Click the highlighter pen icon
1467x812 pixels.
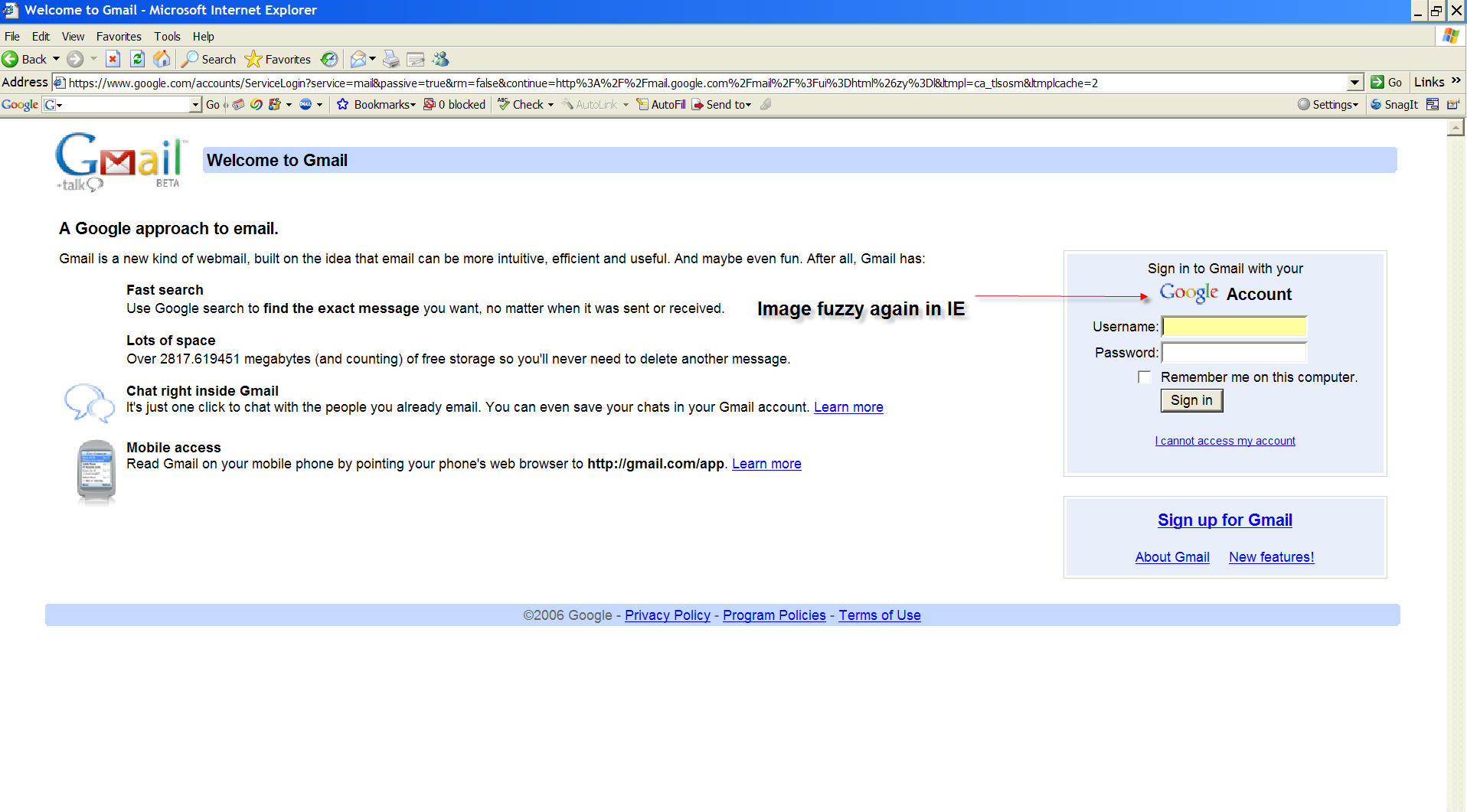coord(766,104)
